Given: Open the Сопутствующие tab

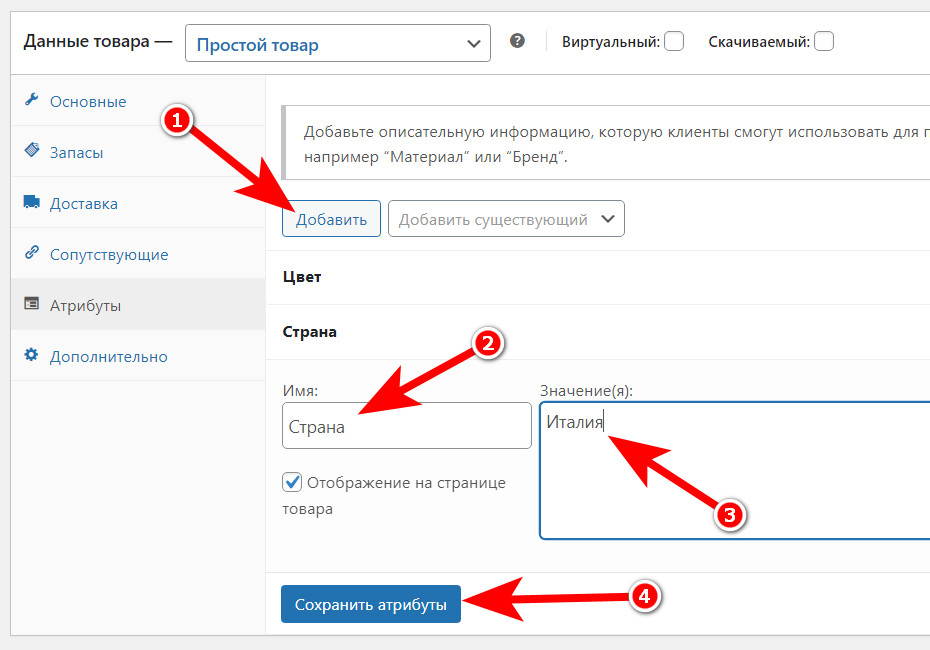Looking at the screenshot, I should click(x=138, y=254).
